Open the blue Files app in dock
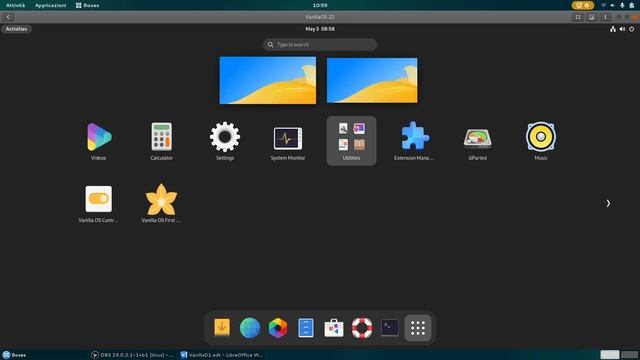This screenshot has height=360, width=640. [306, 328]
